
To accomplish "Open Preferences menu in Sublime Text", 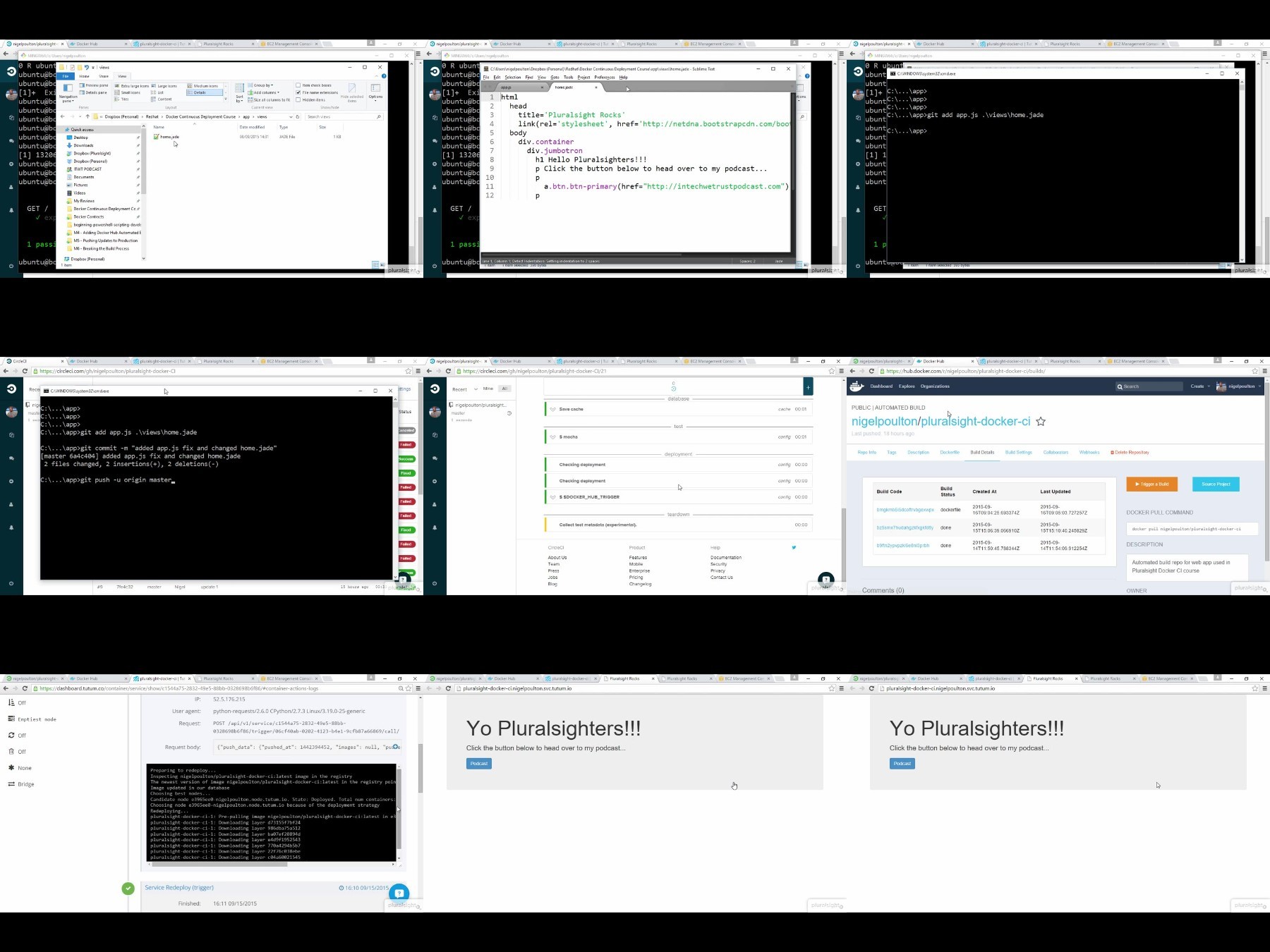I will [605, 78].
